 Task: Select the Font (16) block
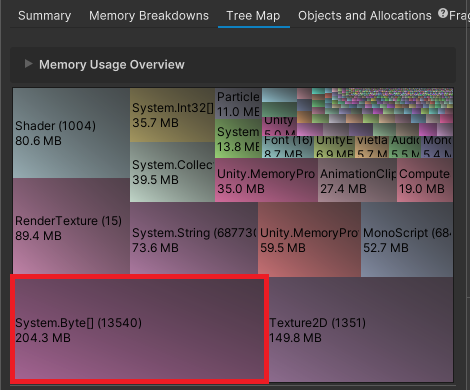288,147
